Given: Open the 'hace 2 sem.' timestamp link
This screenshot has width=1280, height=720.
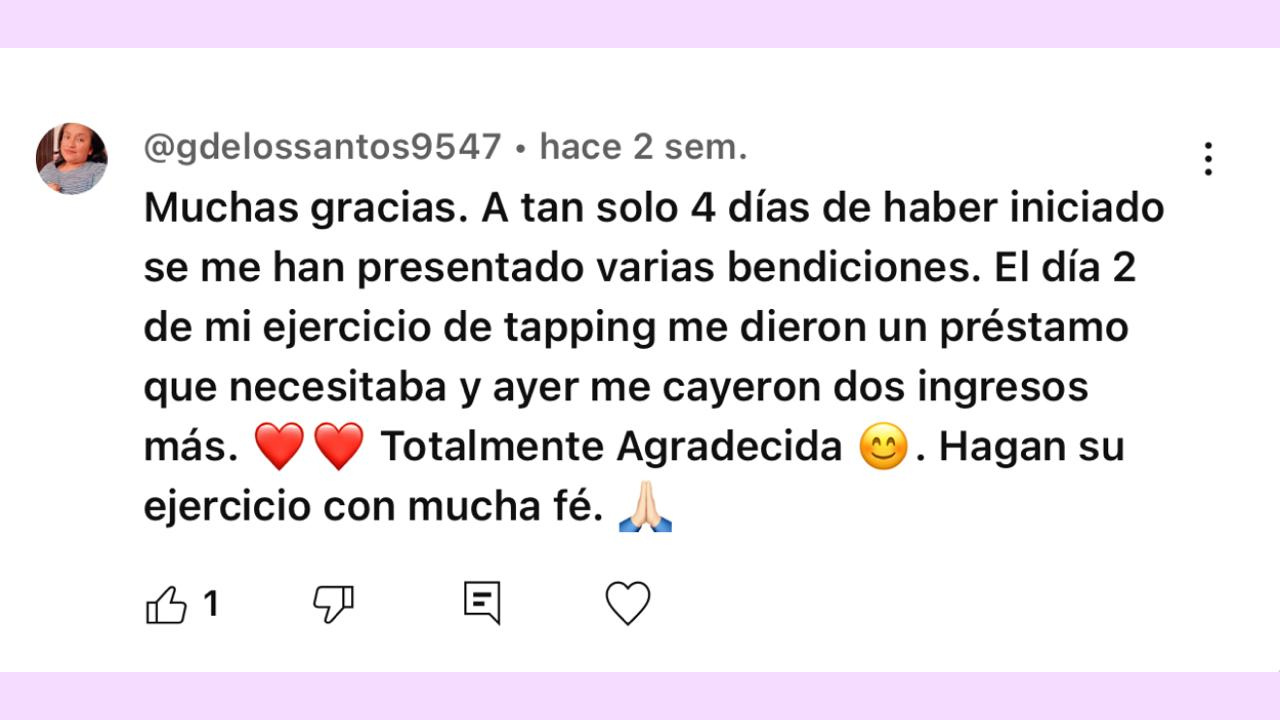Looking at the screenshot, I should tap(643, 148).
